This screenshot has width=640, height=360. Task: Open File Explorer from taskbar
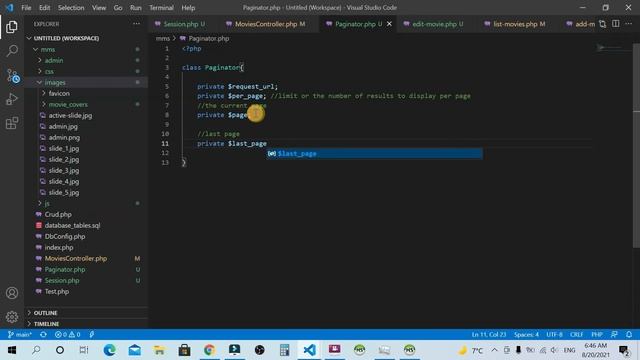159,350
